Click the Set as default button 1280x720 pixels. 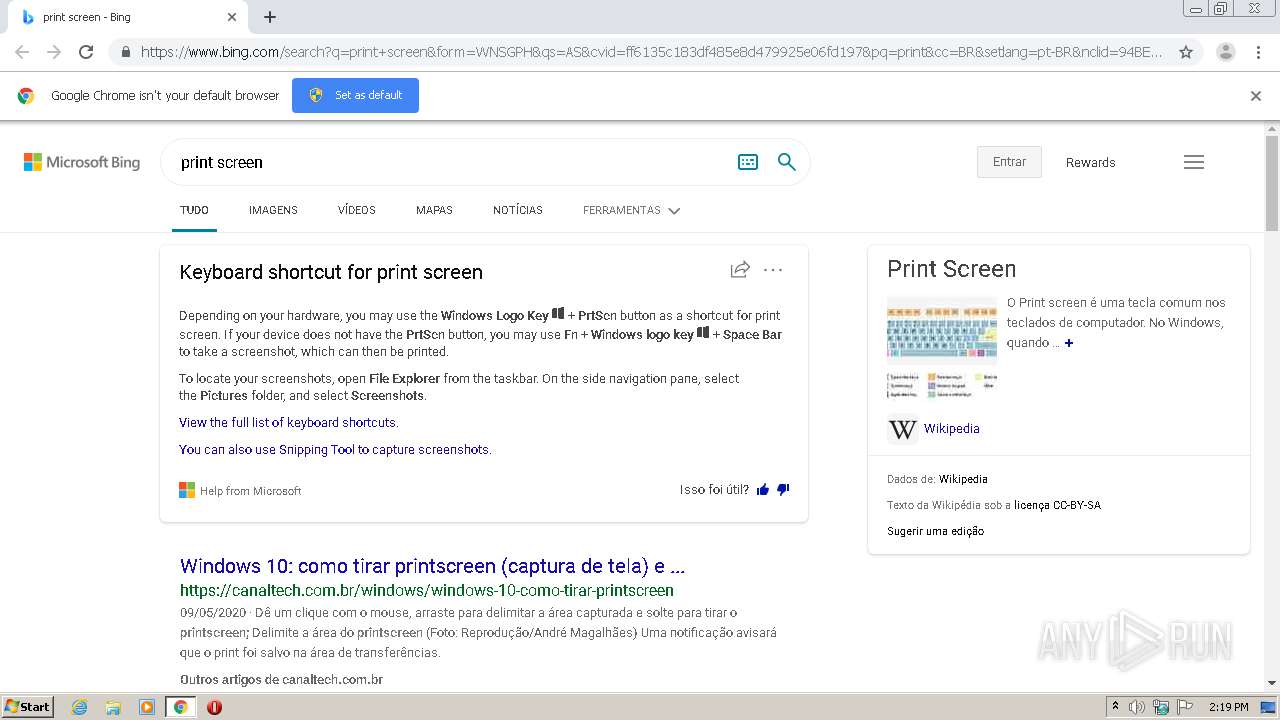coord(355,95)
